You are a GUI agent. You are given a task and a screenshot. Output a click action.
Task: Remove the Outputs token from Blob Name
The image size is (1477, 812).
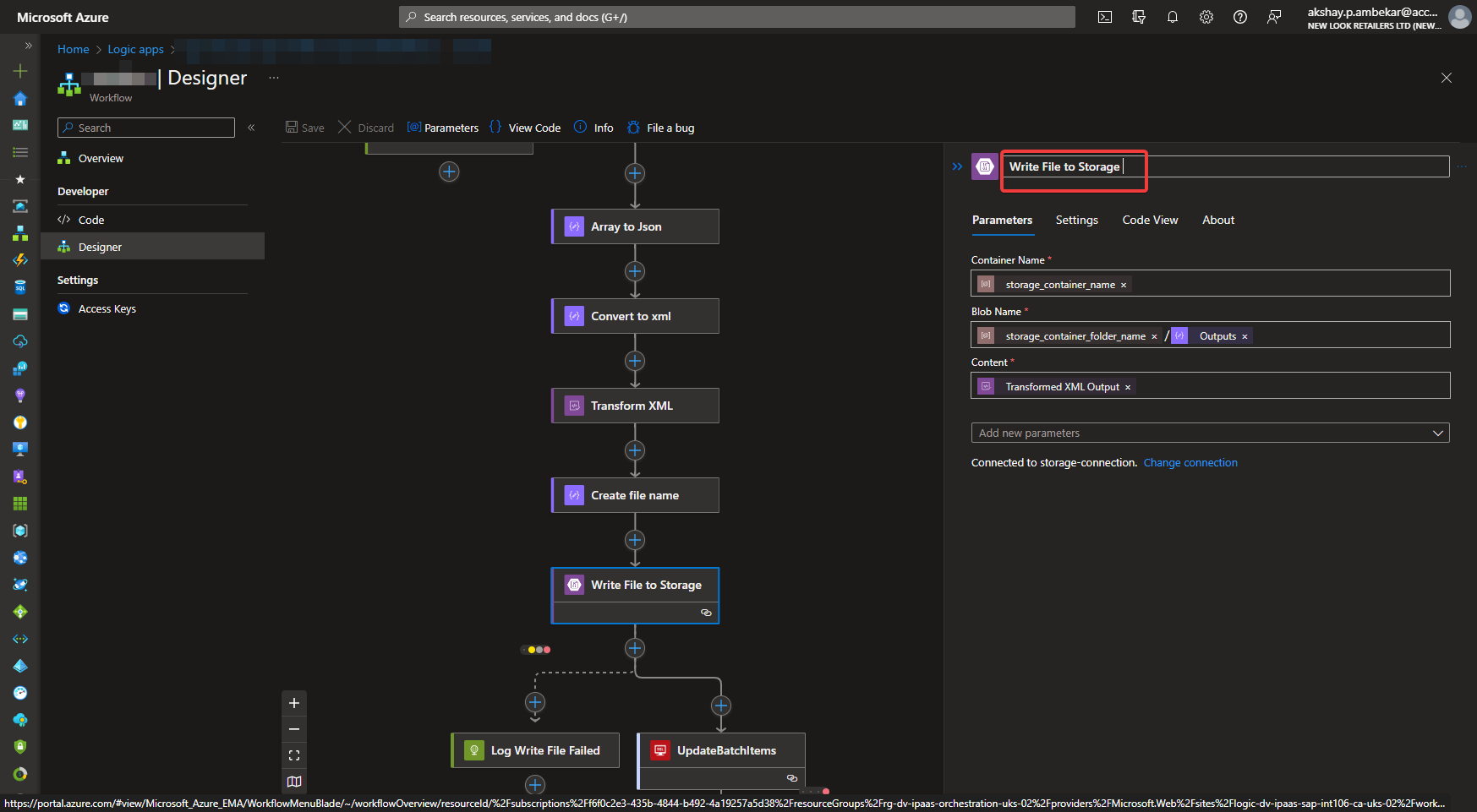point(1245,335)
